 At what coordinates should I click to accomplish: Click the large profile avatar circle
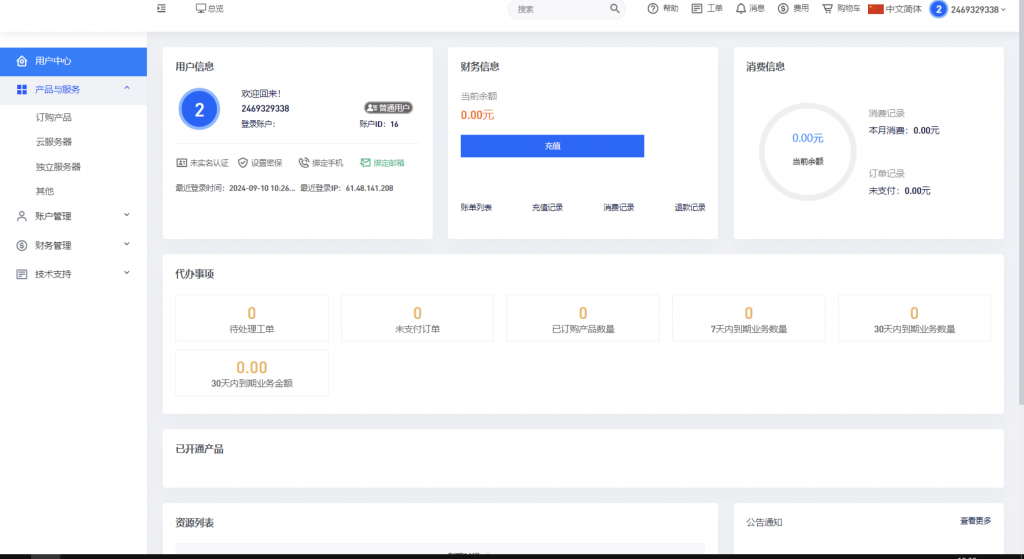point(199,109)
